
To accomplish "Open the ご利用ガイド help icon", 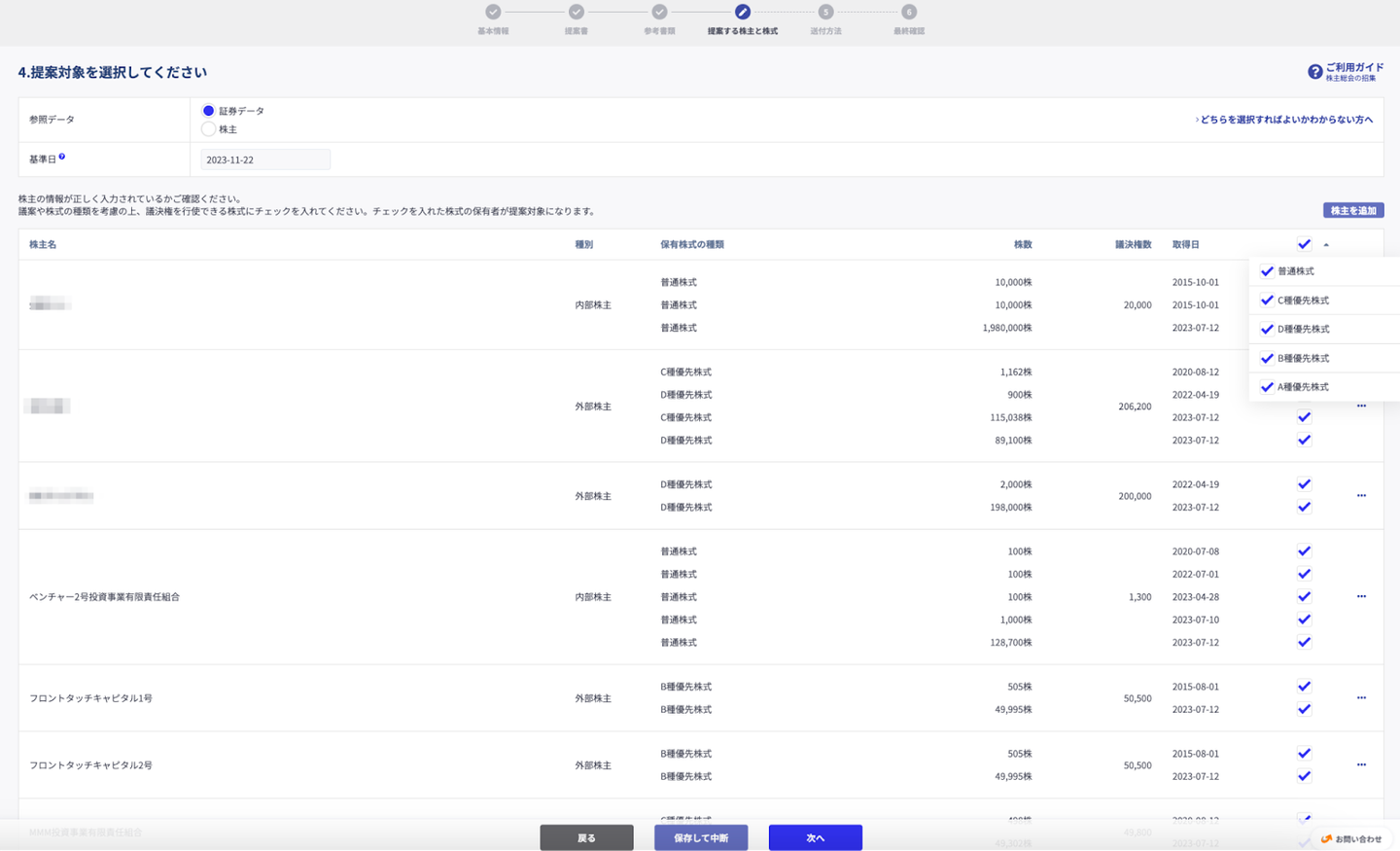I will coord(1314,72).
